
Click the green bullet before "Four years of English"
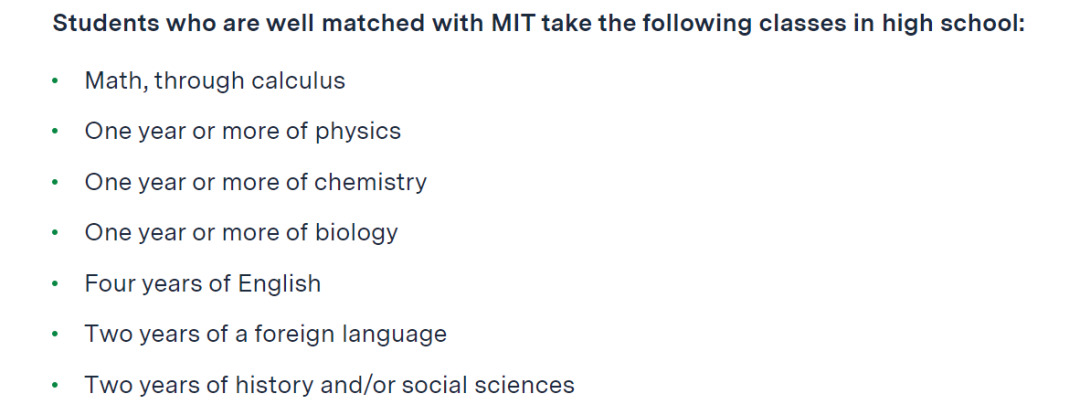click(55, 284)
